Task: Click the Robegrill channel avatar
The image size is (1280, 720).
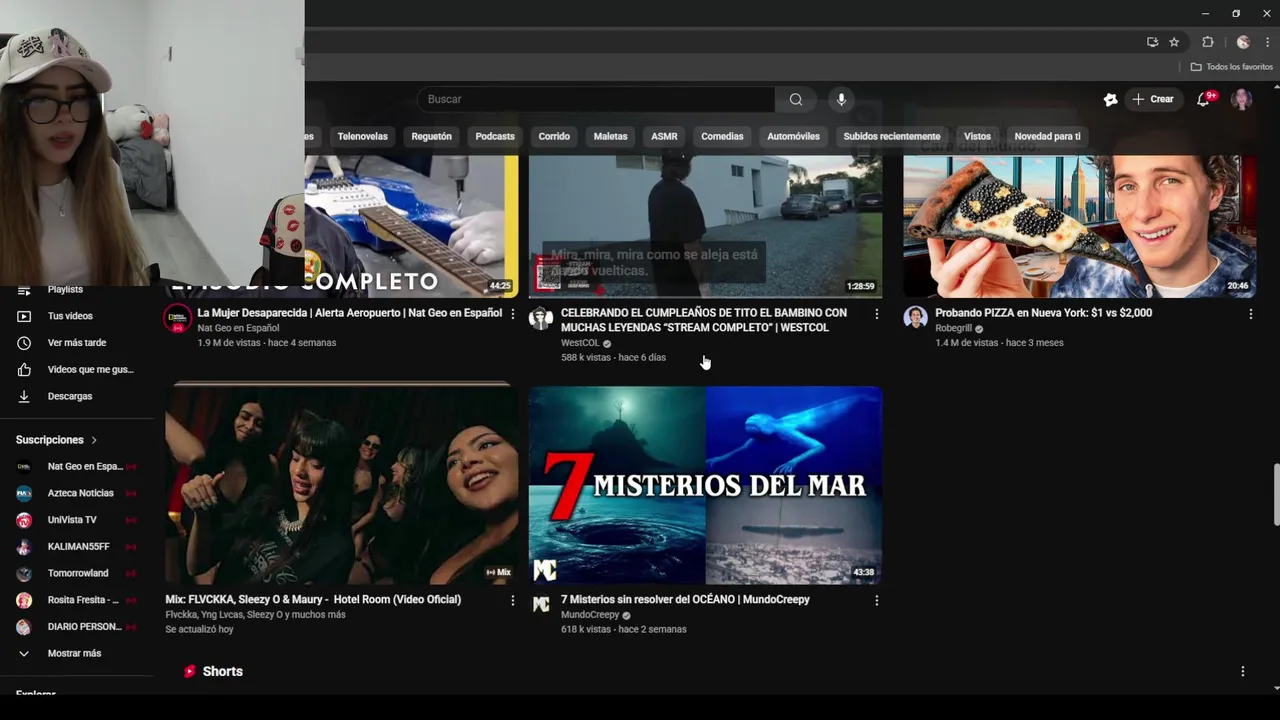Action: (915, 318)
